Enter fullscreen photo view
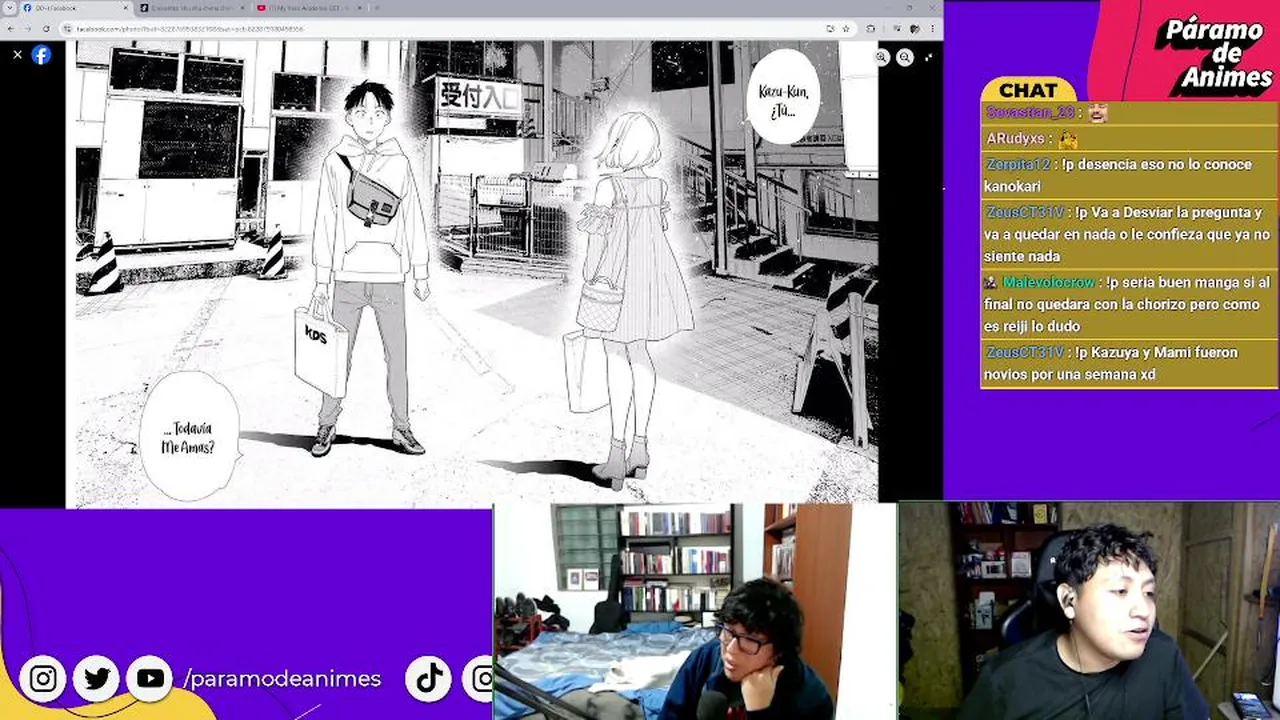This screenshot has height=720, width=1280. [x=929, y=58]
